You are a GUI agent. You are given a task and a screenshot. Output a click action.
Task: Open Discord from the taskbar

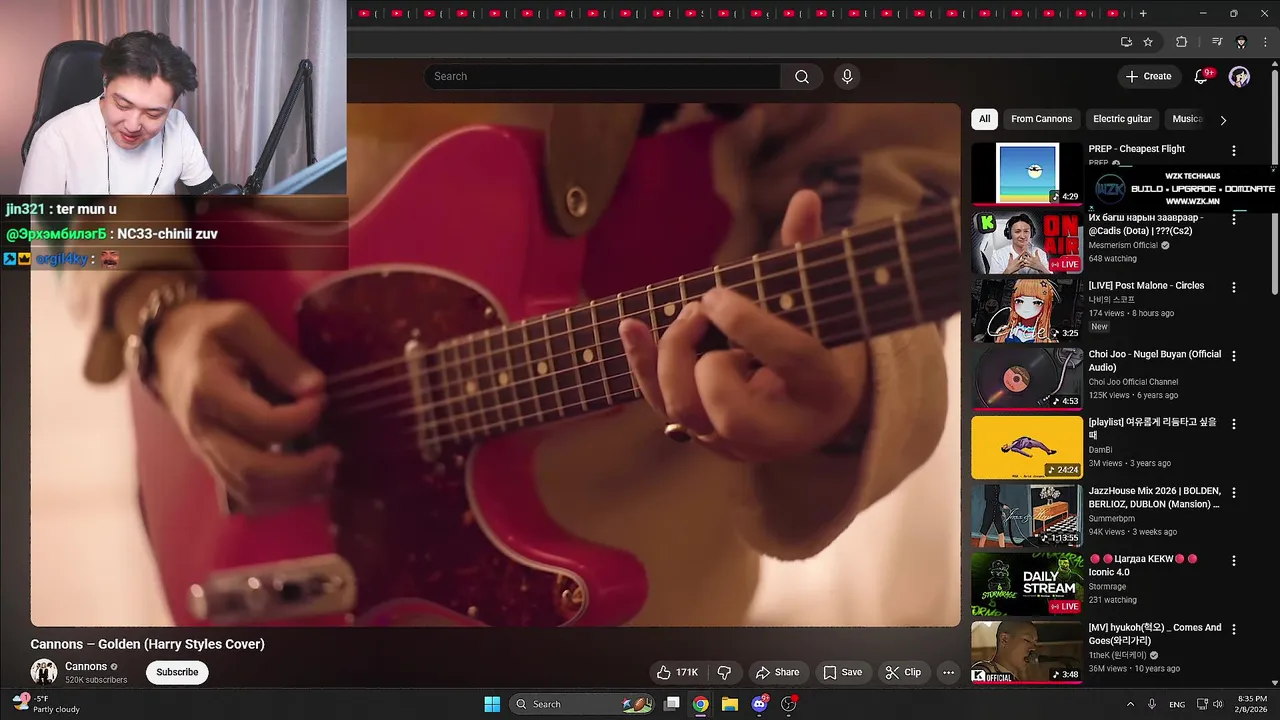coord(759,704)
